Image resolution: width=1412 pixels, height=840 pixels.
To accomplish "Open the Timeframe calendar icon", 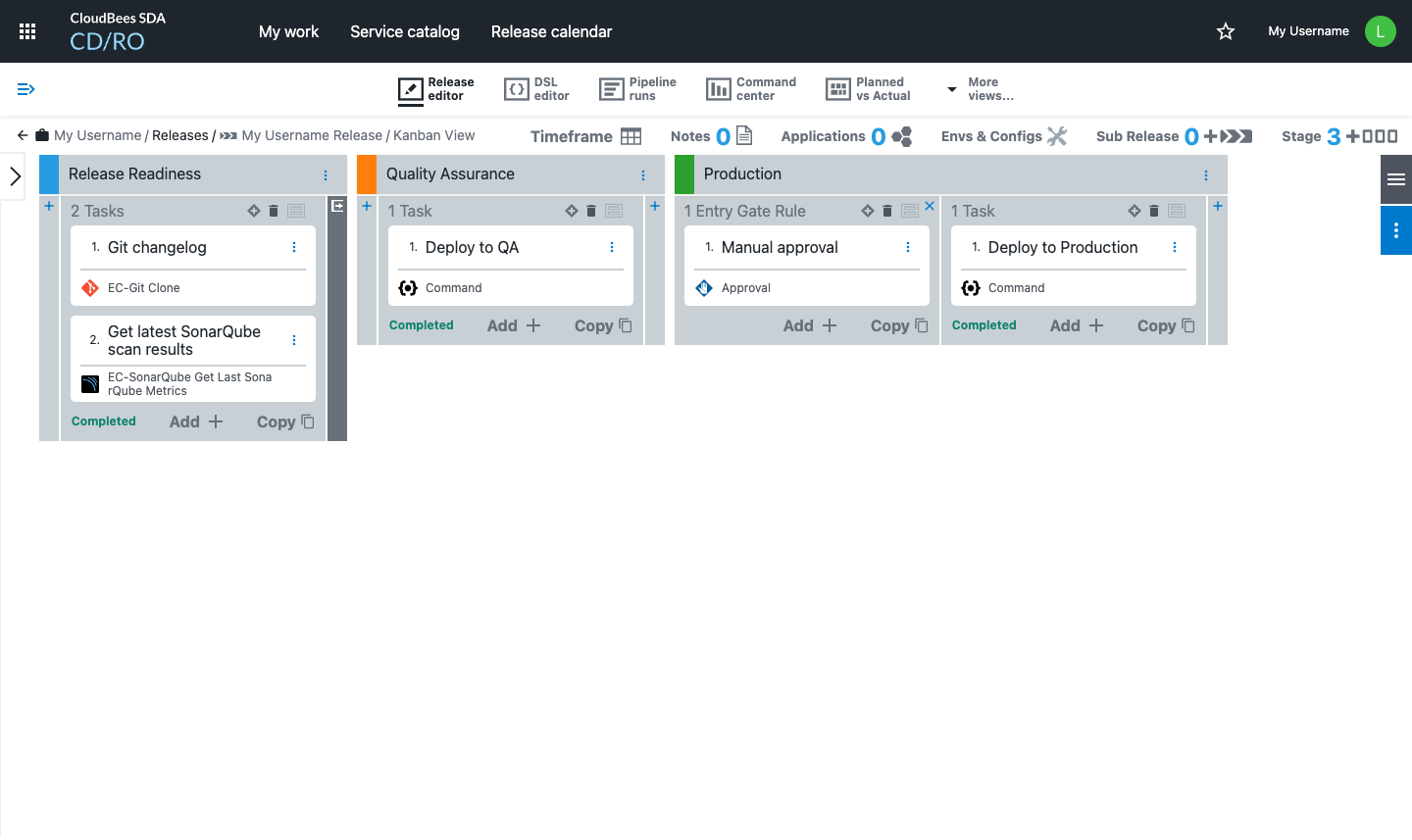I will (x=630, y=136).
